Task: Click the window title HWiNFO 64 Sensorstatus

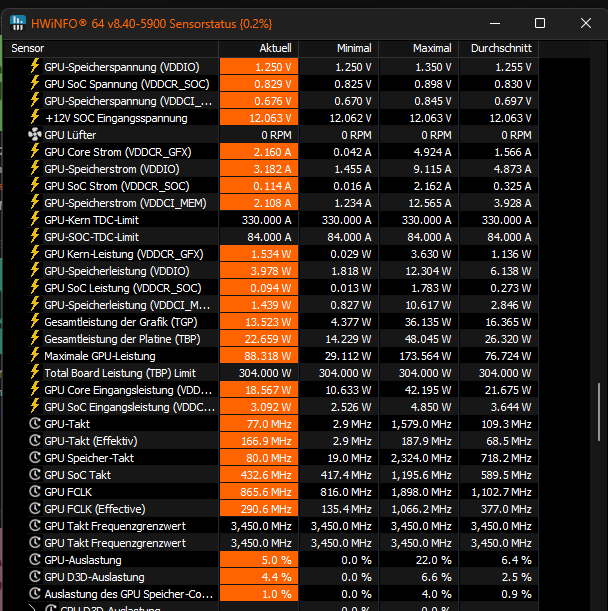Action: (152, 24)
